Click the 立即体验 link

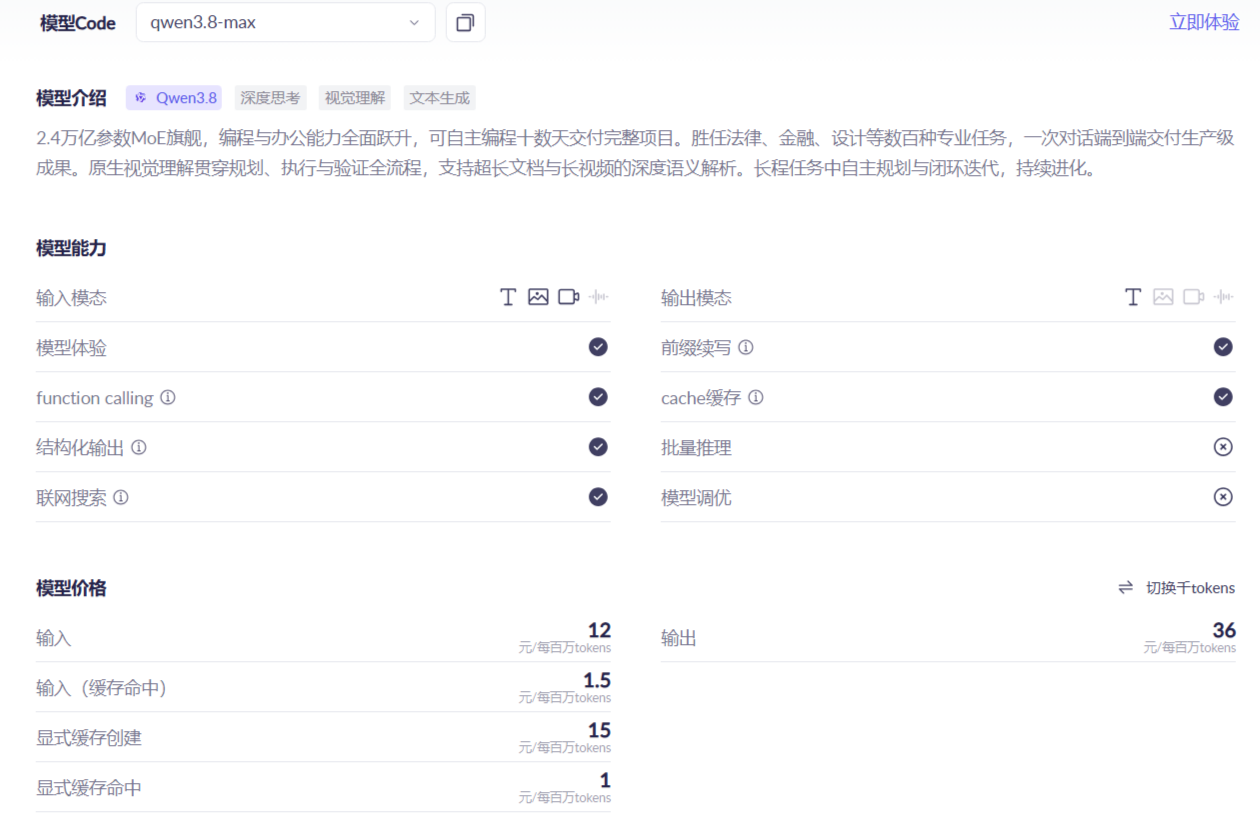coord(1204,23)
